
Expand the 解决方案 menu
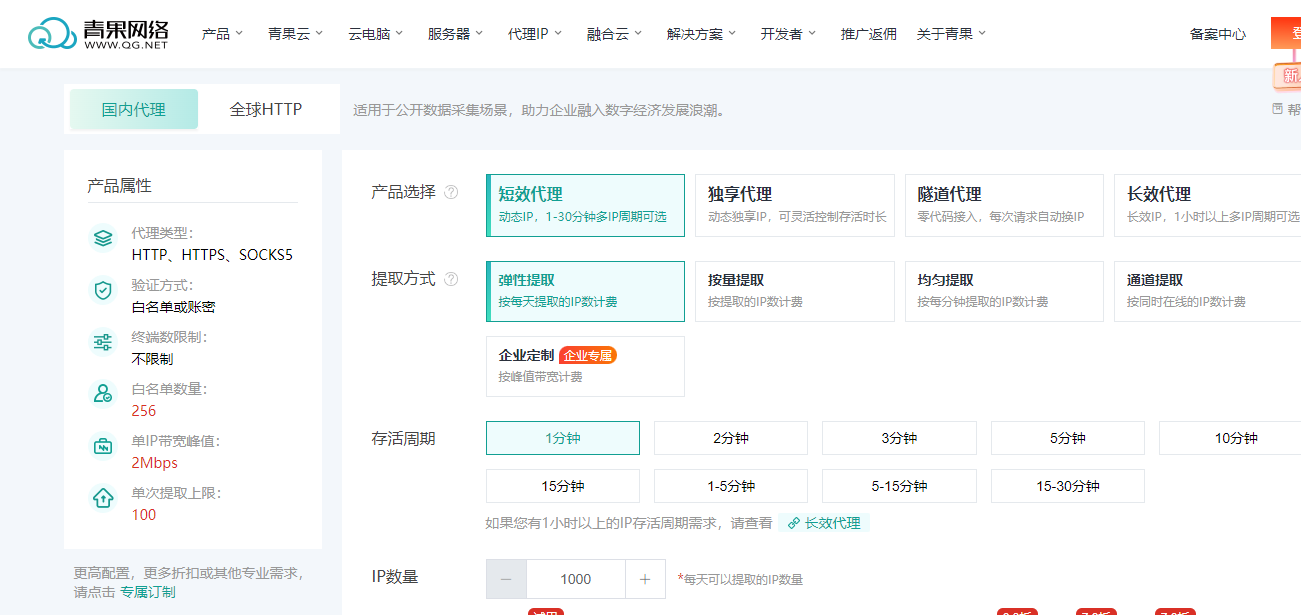click(701, 34)
